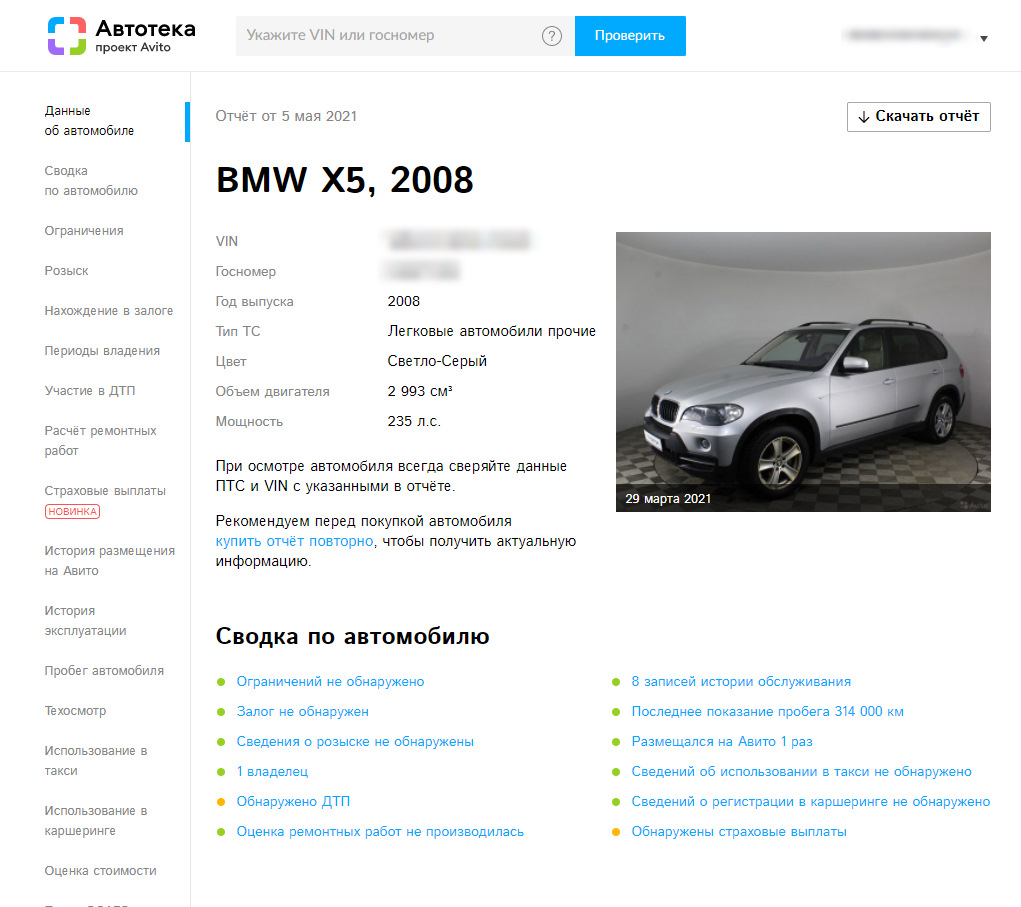The height and width of the screenshot is (907, 1021).
Task: Open Использование в каршеринге sidebar item
Action: click(96, 820)
